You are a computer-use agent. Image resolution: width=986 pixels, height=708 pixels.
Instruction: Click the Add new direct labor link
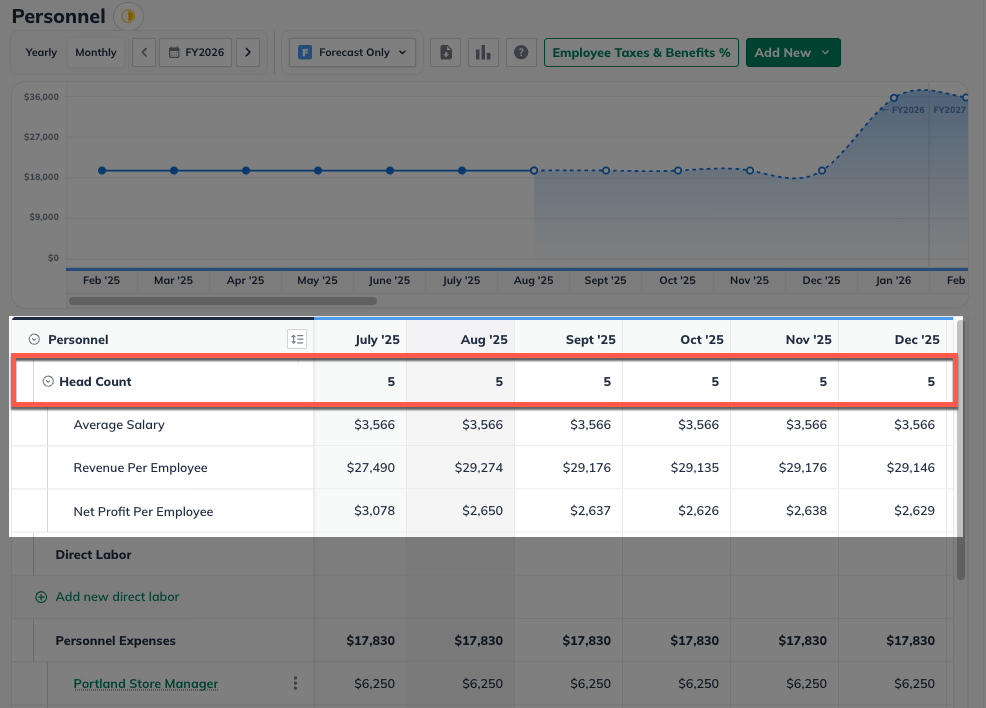coord(117,597)
